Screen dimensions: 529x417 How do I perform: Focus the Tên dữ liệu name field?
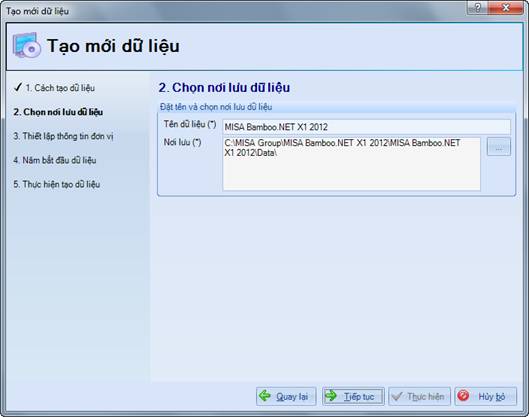tap(366, 127)
